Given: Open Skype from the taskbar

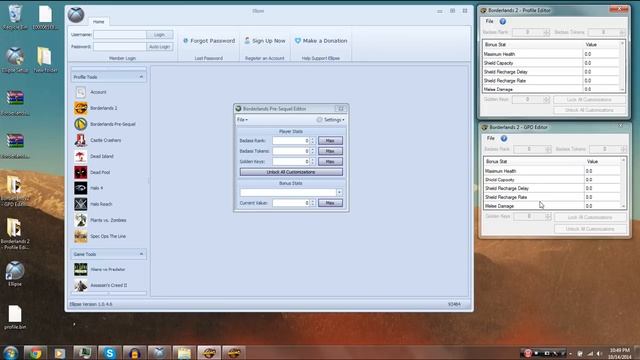Looking at the screenshot, I should point(109,353).
